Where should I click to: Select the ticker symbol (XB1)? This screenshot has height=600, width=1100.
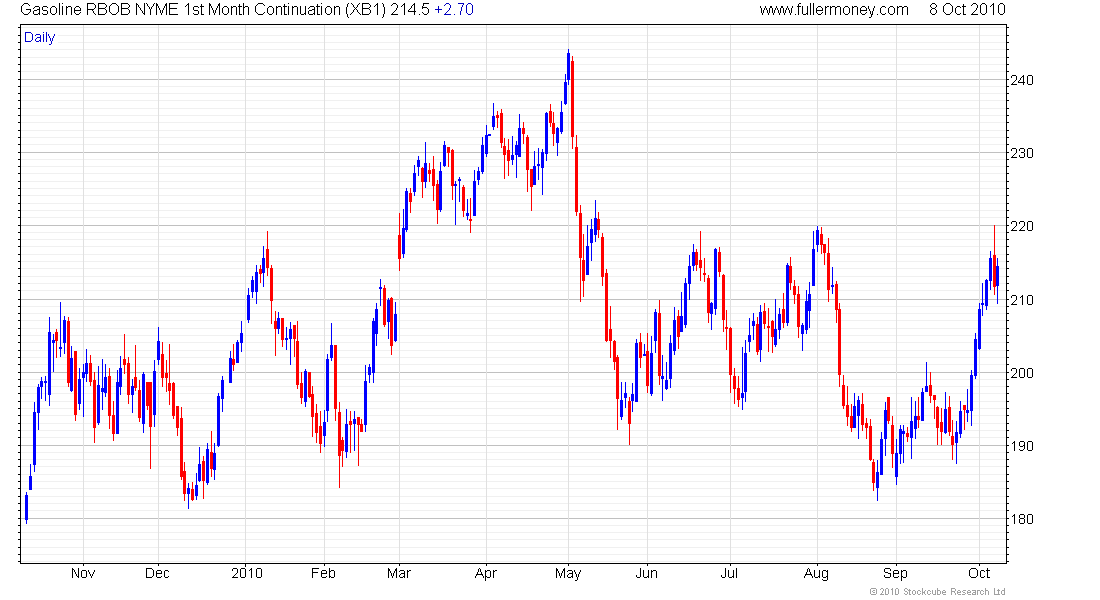tap(365, 10)
